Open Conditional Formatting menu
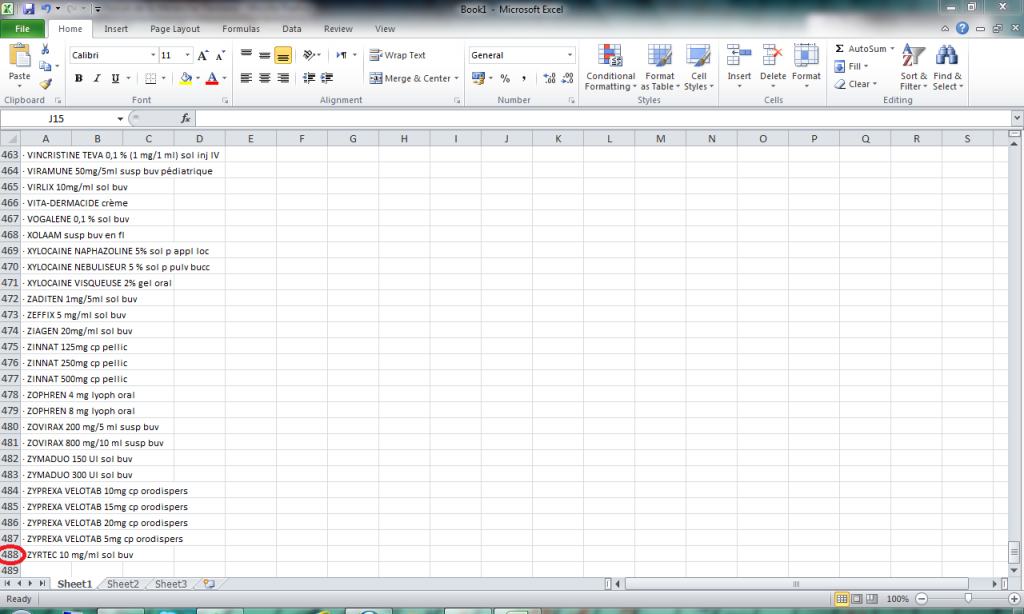Screen dimensions: 1024x614 pyautogui.click(x=611, y=67)
